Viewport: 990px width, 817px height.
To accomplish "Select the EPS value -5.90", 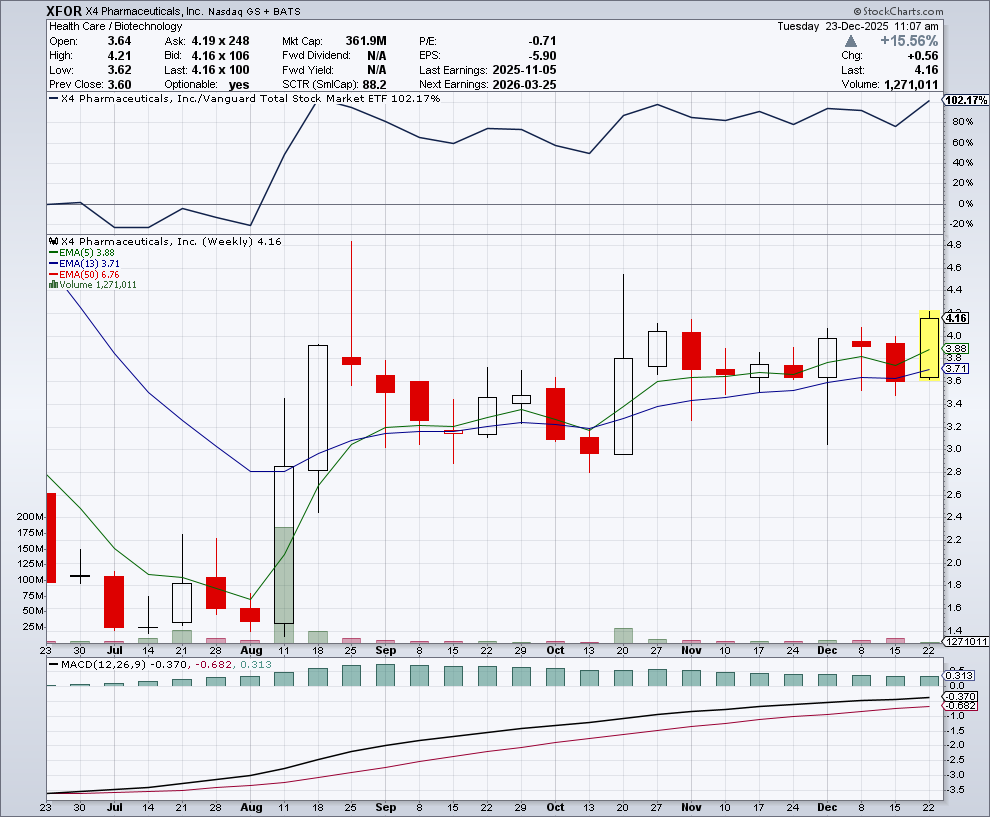I will [x=542, y=56].
